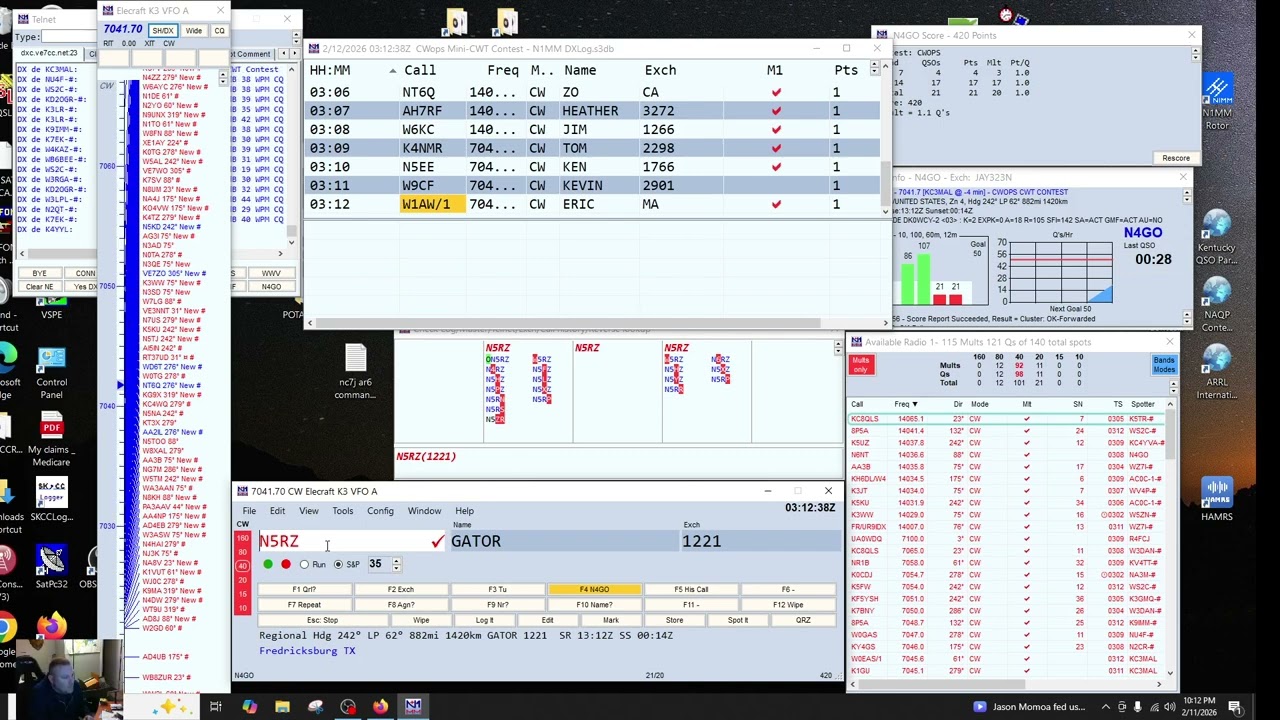Click the Log It button
Image resolution: width=1280 pixels, height=720 pixels.
tap(484, 620)
